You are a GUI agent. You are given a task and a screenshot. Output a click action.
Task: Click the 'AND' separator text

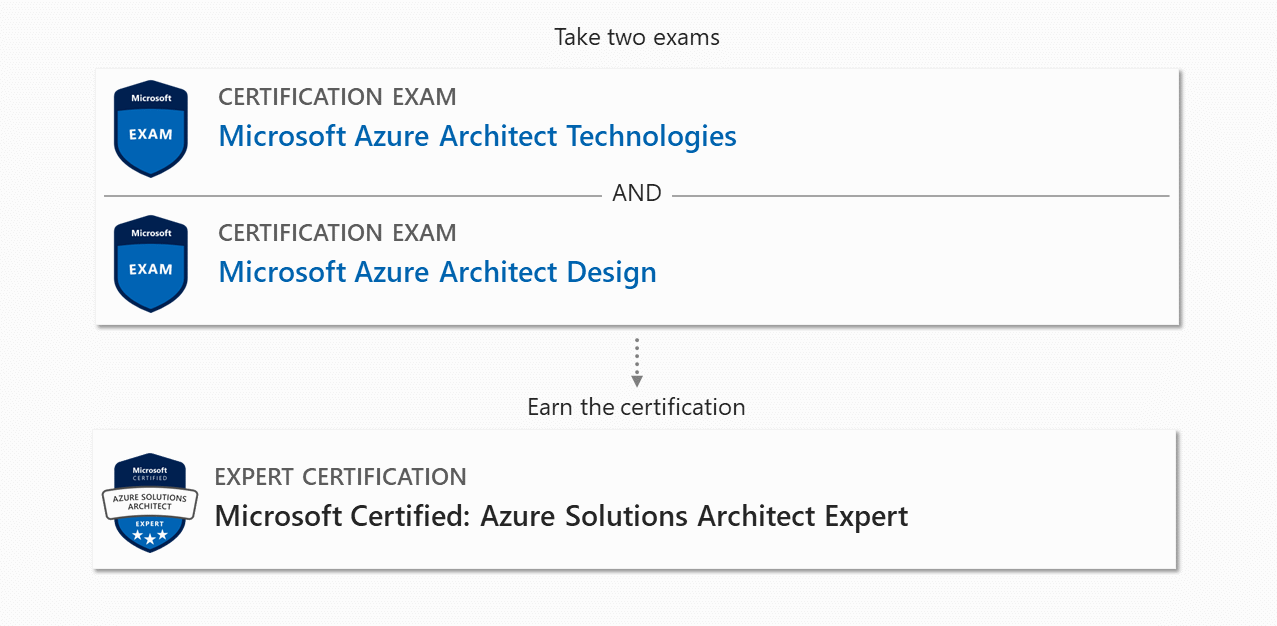tap(637, 194)
